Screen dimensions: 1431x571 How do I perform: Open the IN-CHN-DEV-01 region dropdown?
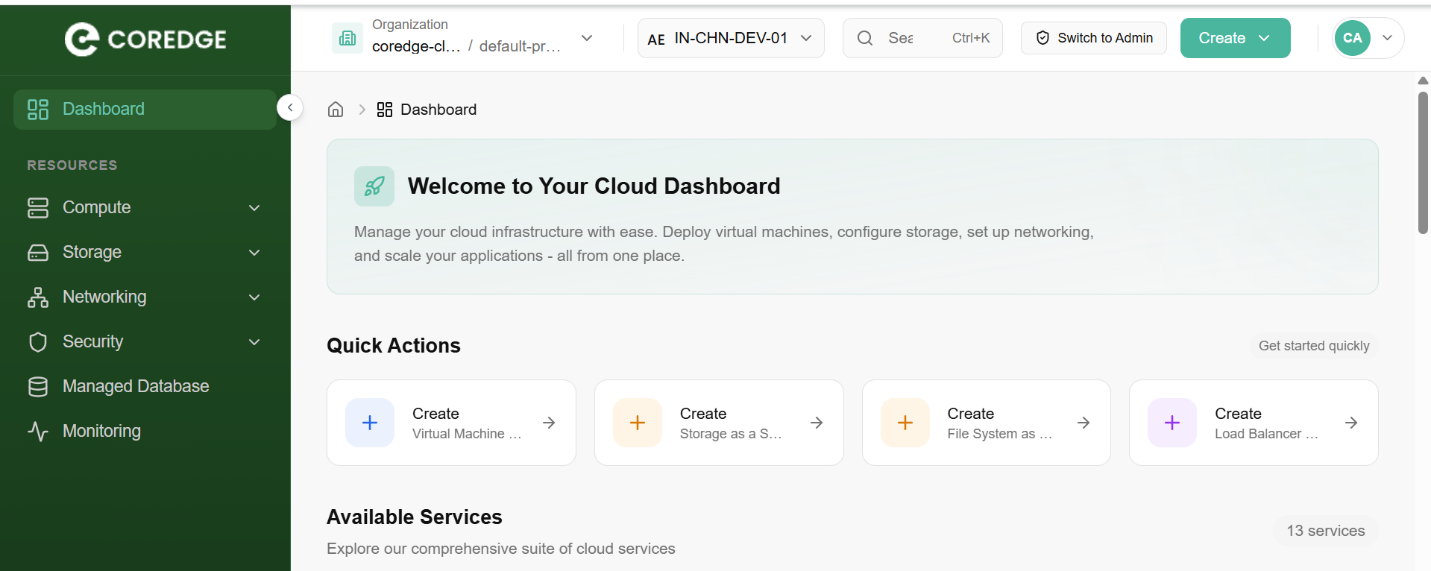point(731,38)
